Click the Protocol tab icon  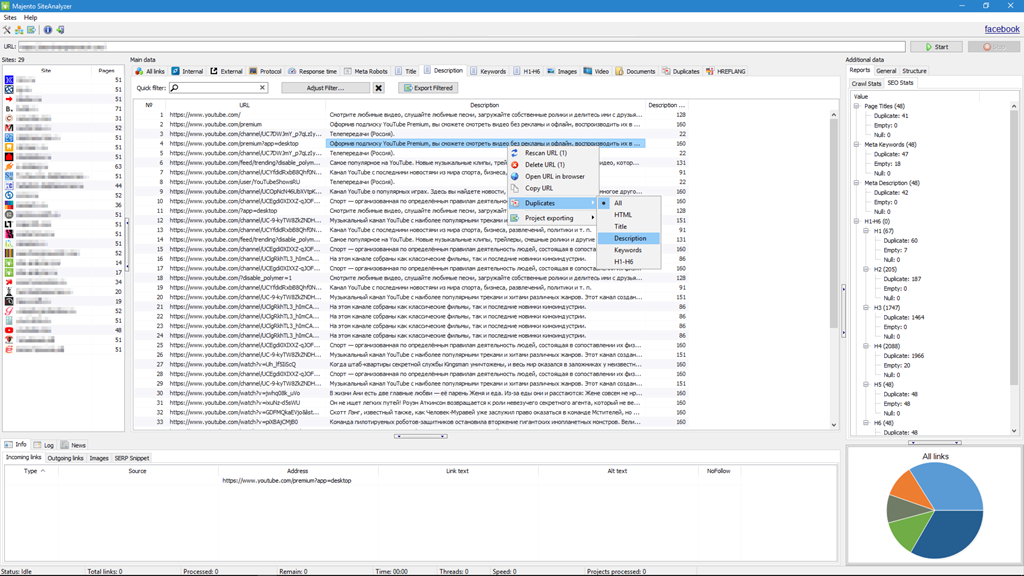tap(253, 71)
